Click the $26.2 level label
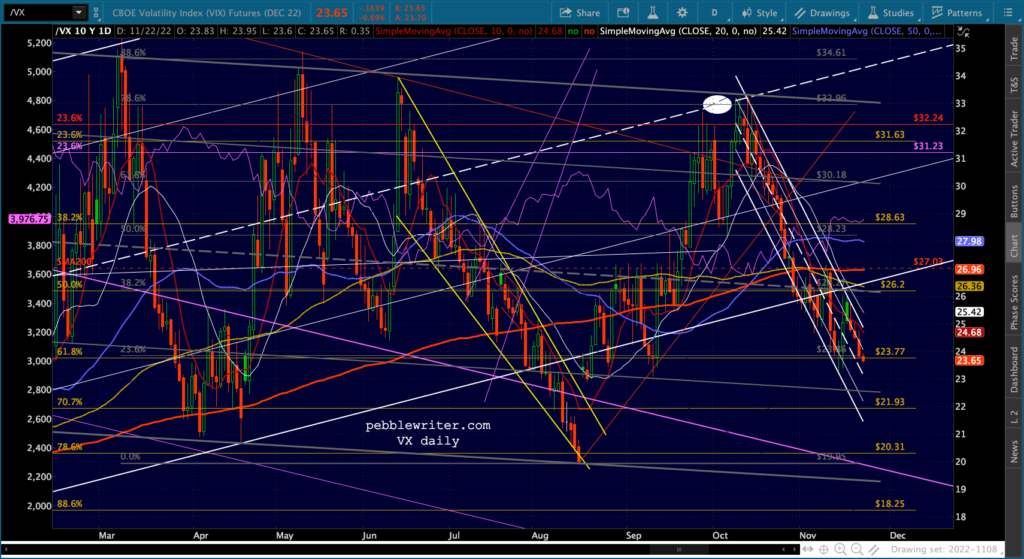The image size is (1024, 559). pos(892,285)
